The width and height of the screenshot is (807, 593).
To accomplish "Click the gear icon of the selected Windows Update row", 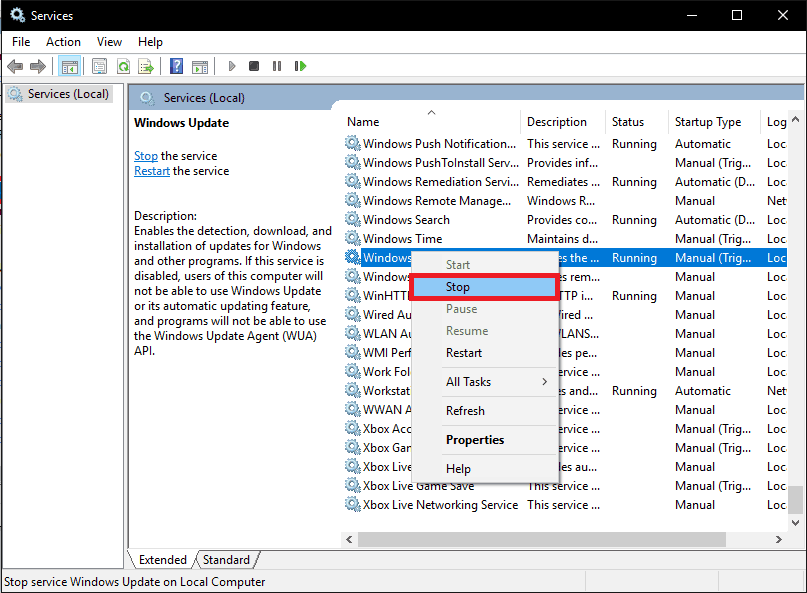I will tap(353, 257).
